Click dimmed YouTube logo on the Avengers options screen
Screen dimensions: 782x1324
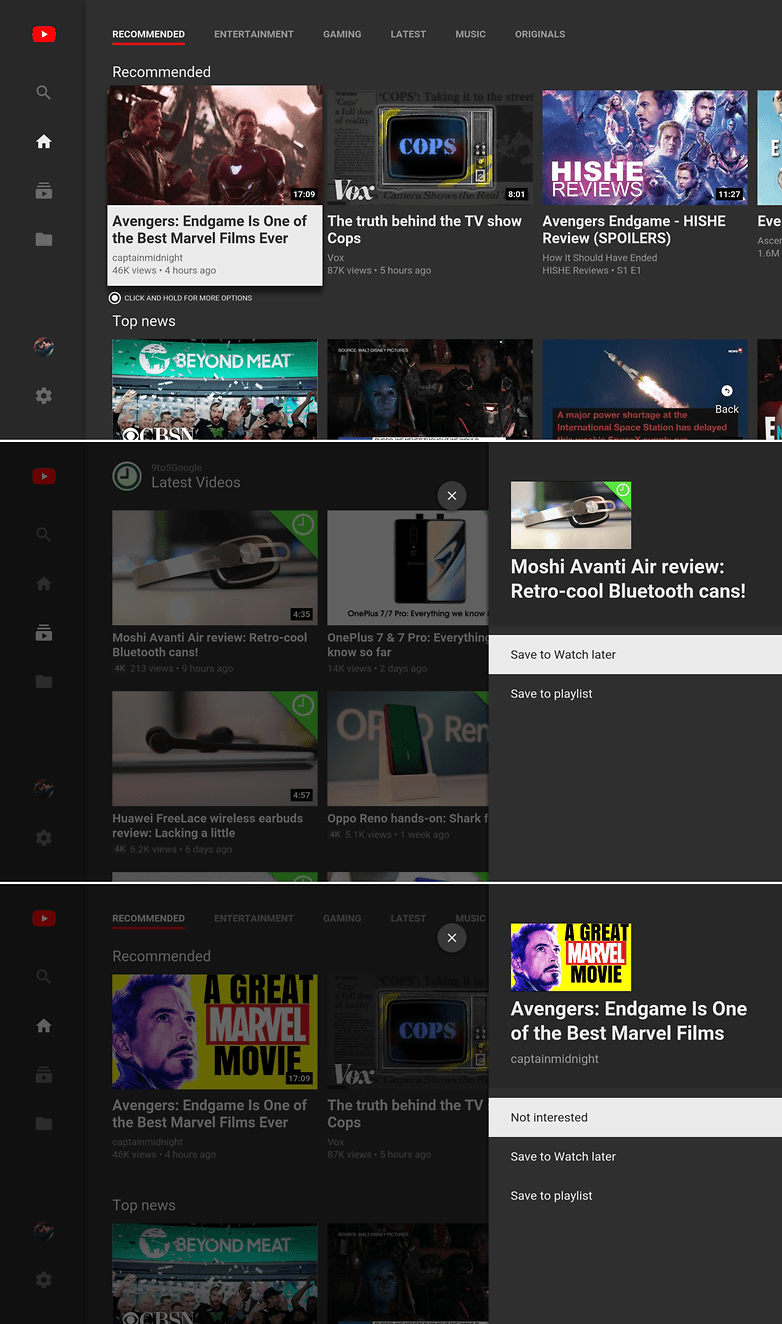(x=43, y=918)
